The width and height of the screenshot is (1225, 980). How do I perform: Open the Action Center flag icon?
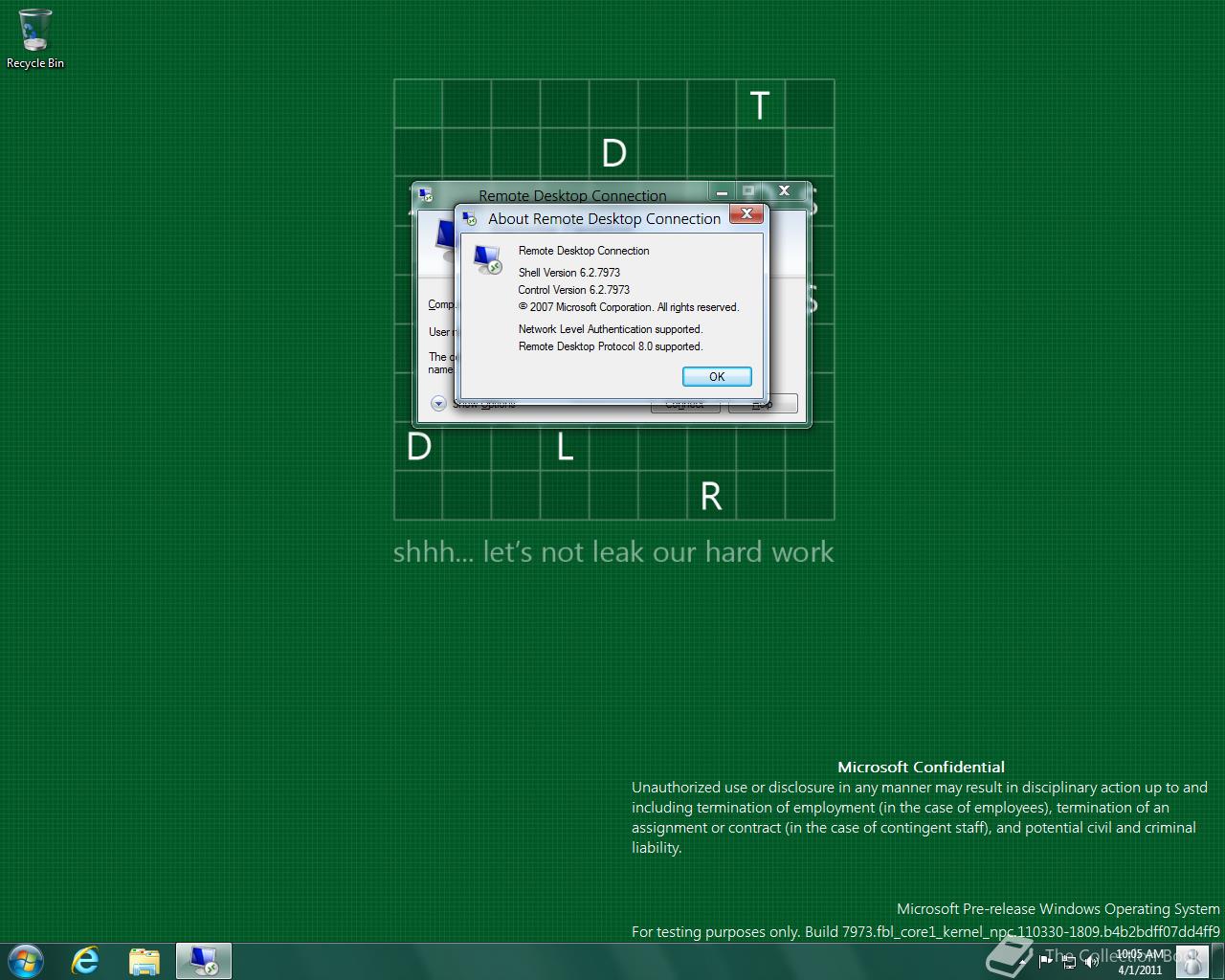pos(1047,962)
